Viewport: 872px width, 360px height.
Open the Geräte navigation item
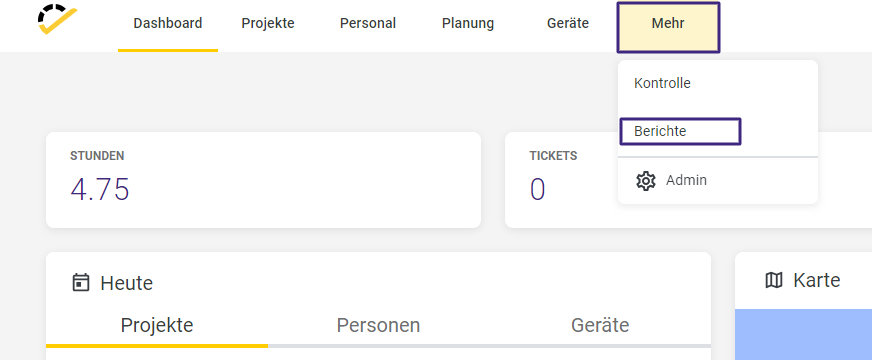pyautogui.click(x=568, y=23)
